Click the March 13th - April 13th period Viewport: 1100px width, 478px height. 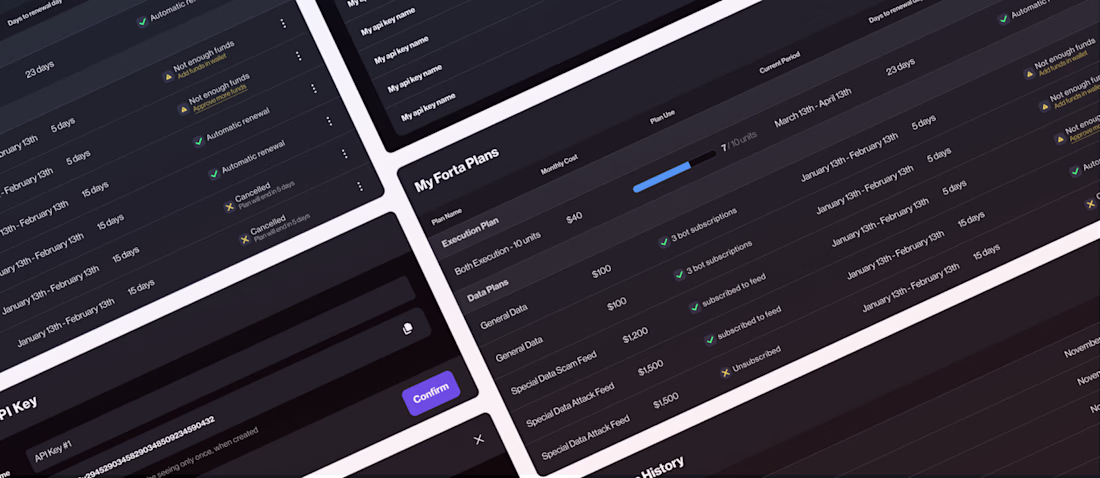812,107
